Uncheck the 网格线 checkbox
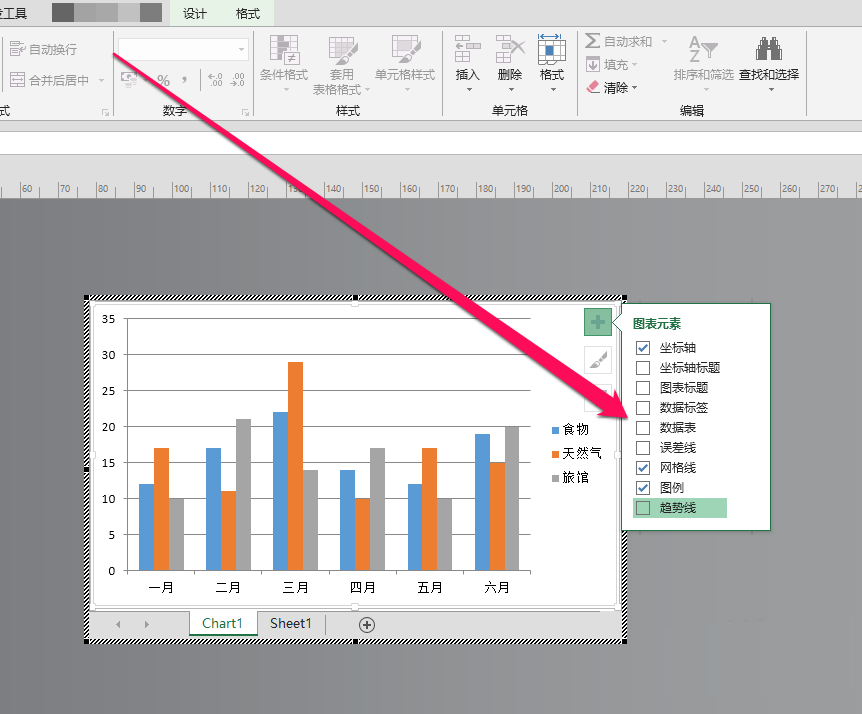Screen dimensions: 862x714 [643, 468]
